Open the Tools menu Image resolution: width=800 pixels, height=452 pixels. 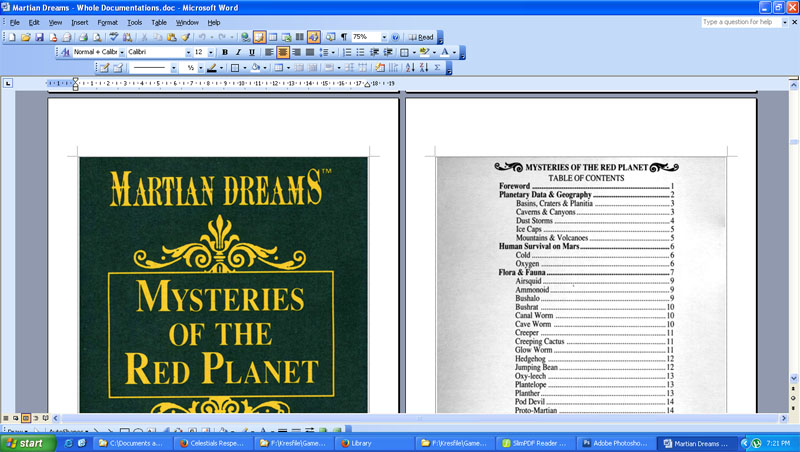pos(135,22)
